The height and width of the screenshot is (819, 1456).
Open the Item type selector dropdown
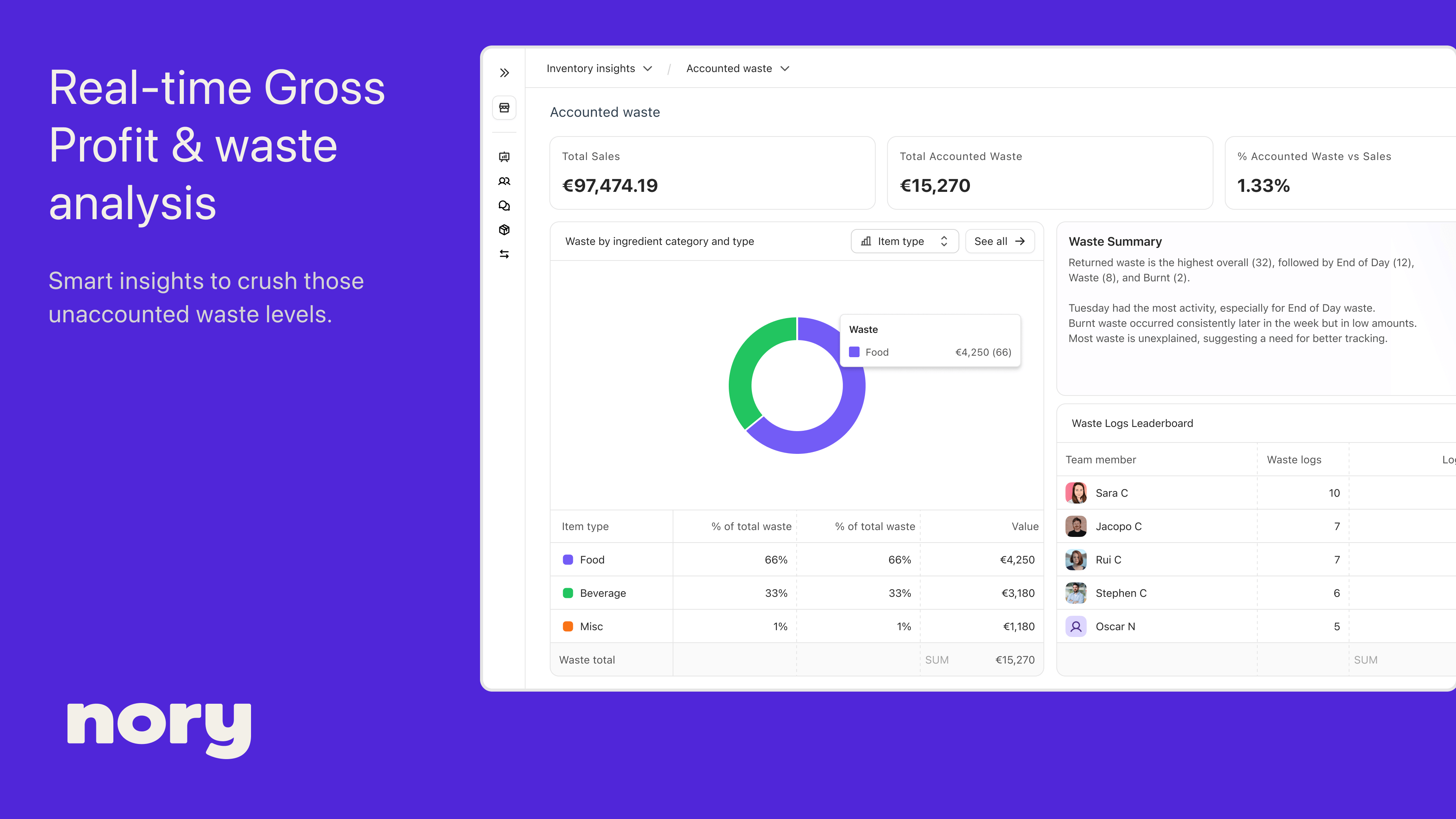point(904,242)
